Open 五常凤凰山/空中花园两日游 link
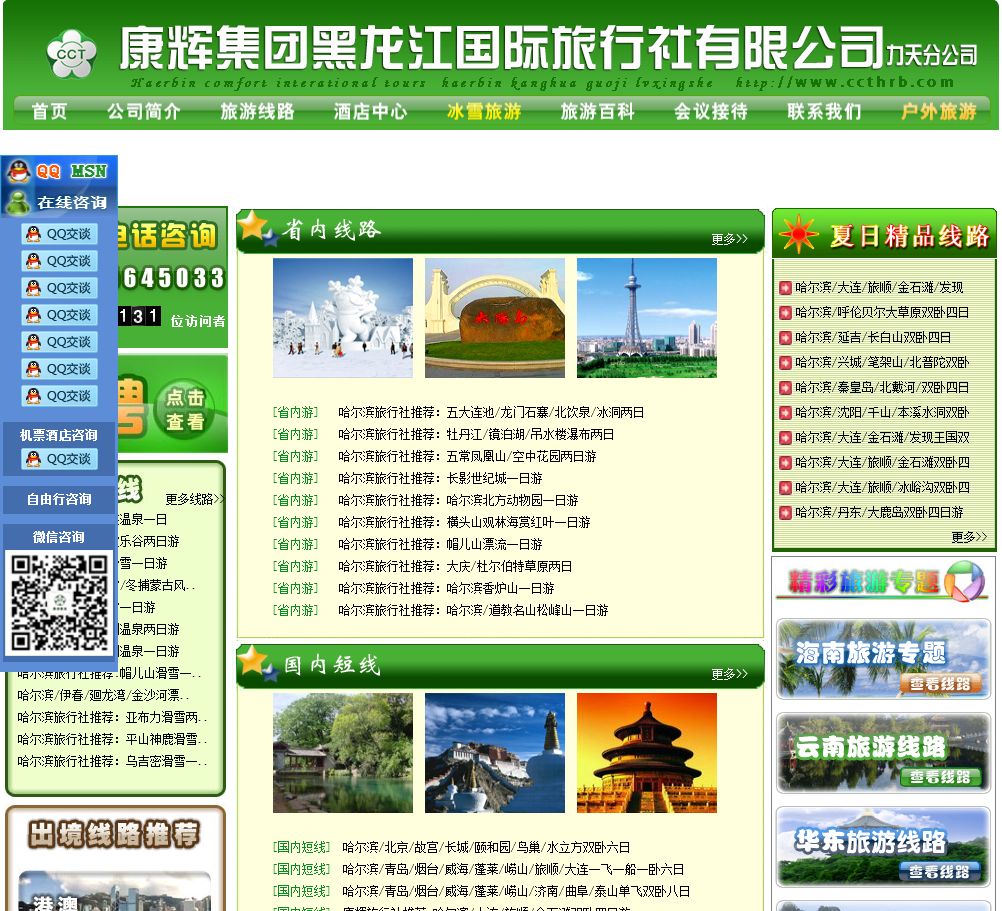This screenshot has width=1002, height=911. click(467, 457)
